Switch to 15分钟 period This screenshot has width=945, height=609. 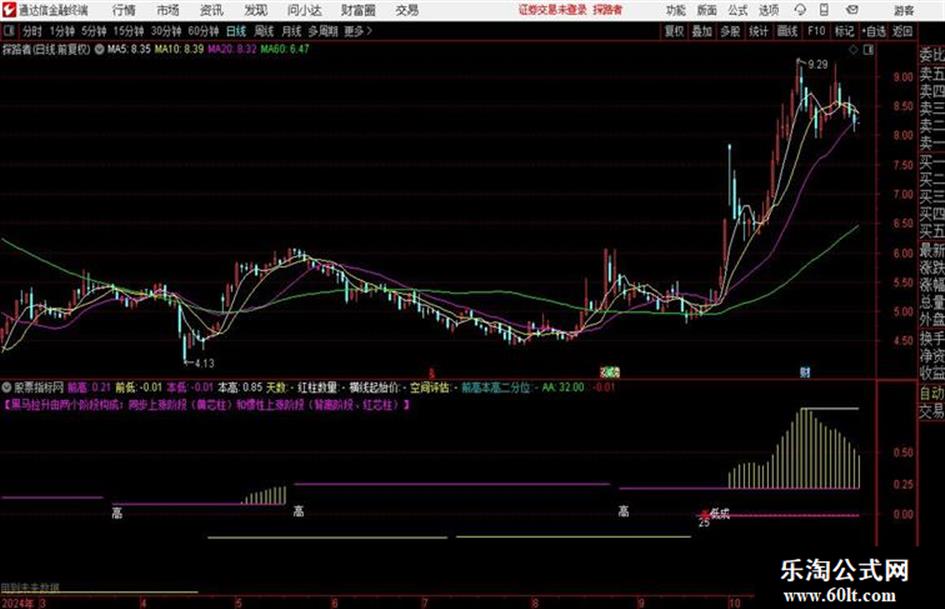point(128,31)
